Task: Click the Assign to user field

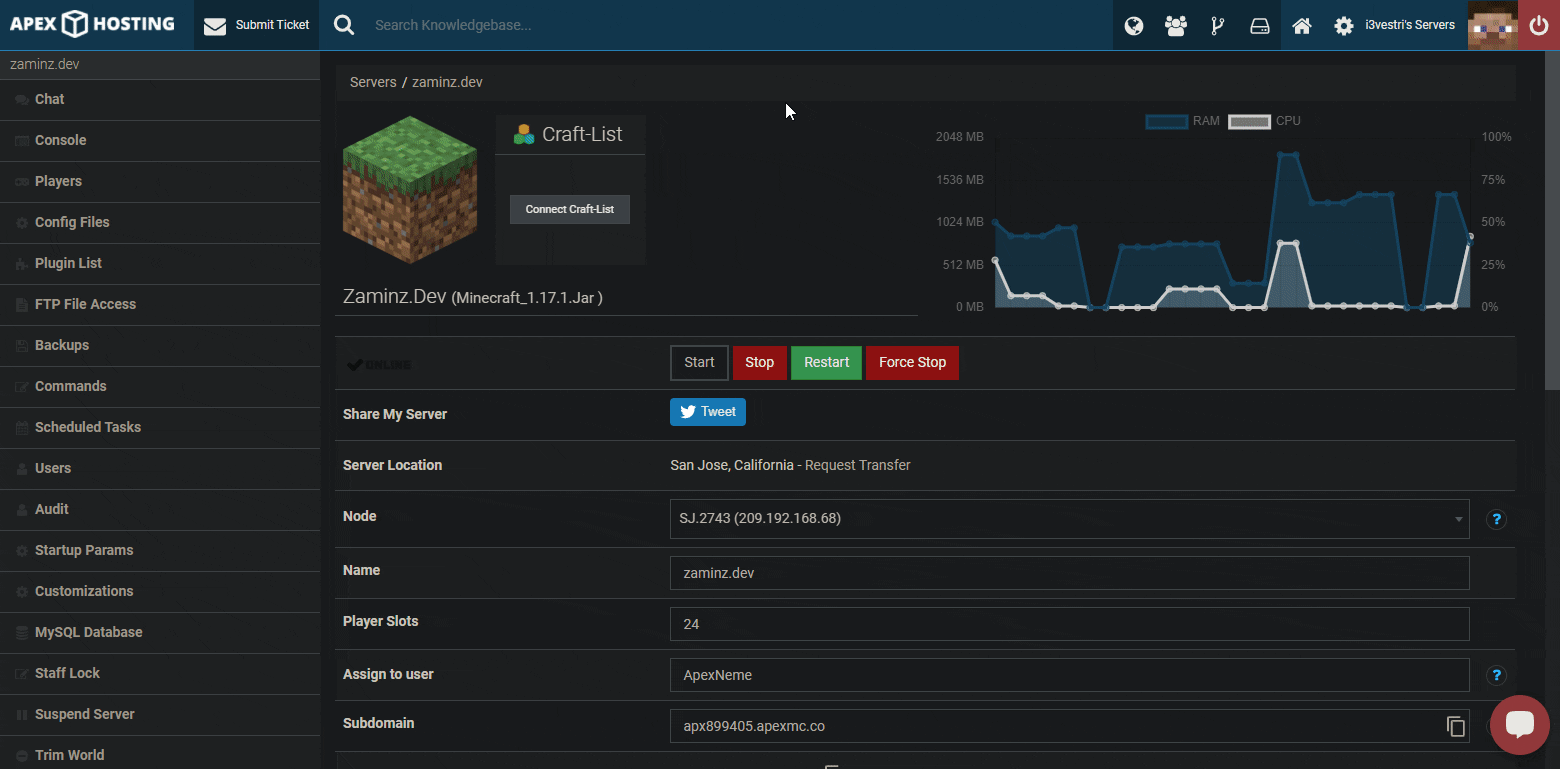Action: (x=1070, y=675)
